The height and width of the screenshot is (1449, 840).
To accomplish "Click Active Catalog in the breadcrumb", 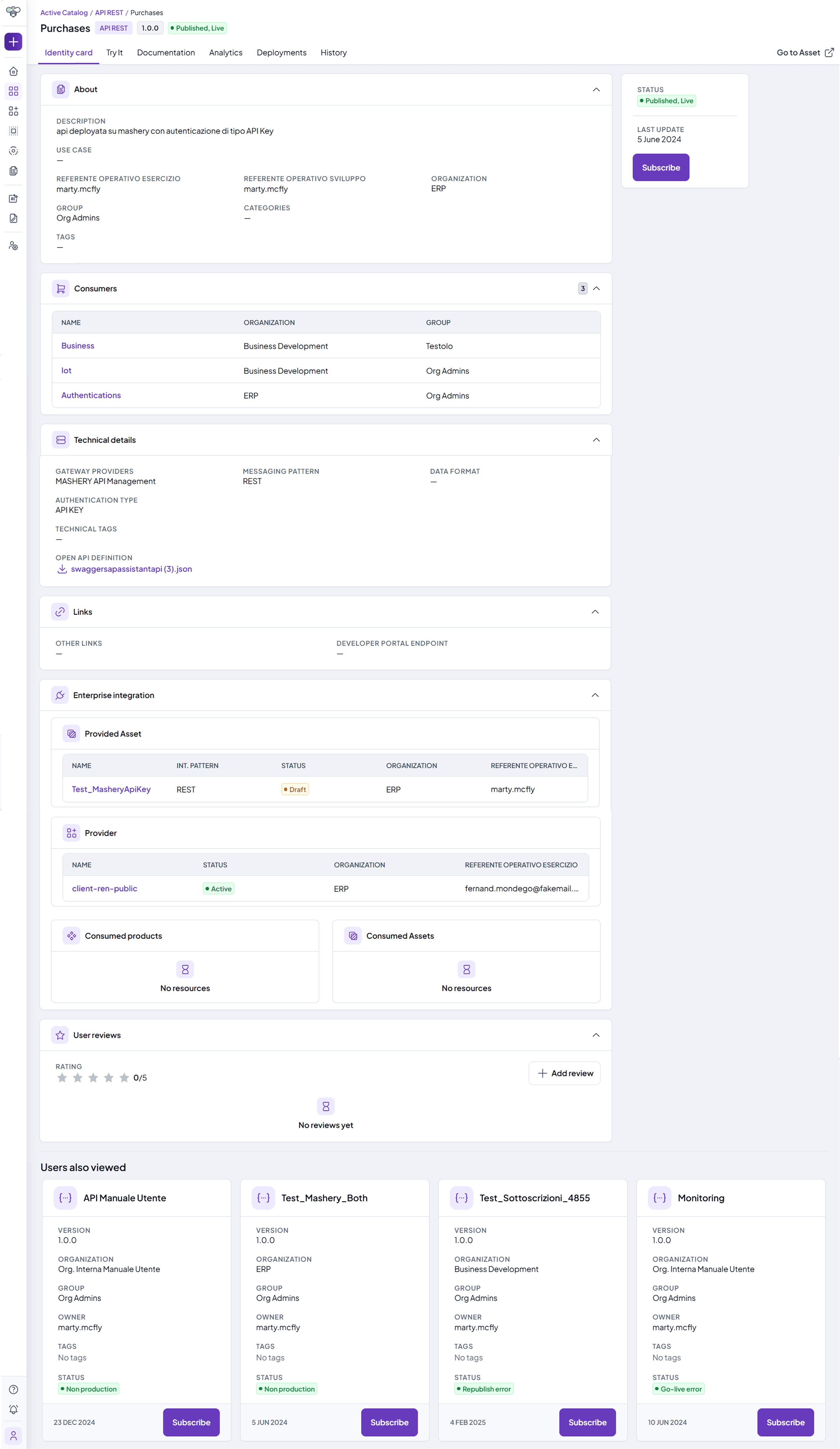I will (64, 13).
